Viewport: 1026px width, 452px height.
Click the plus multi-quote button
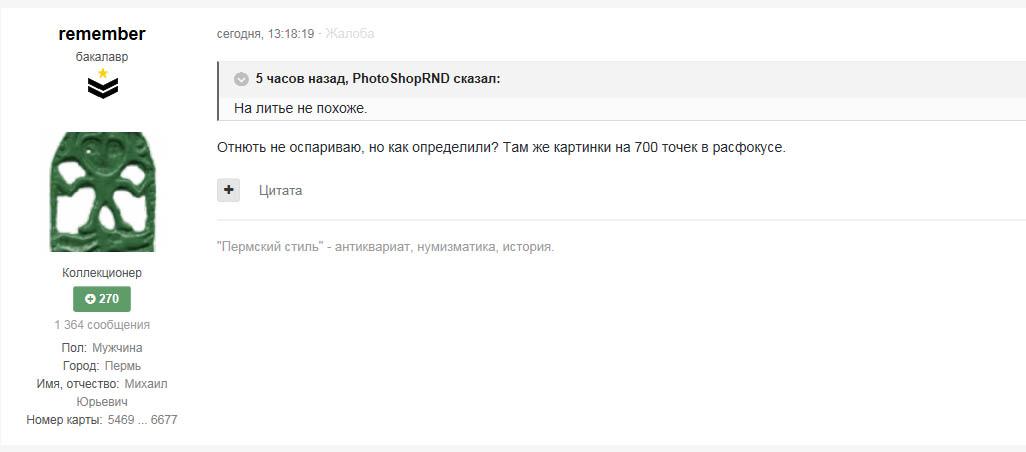[x=228, y=190]
